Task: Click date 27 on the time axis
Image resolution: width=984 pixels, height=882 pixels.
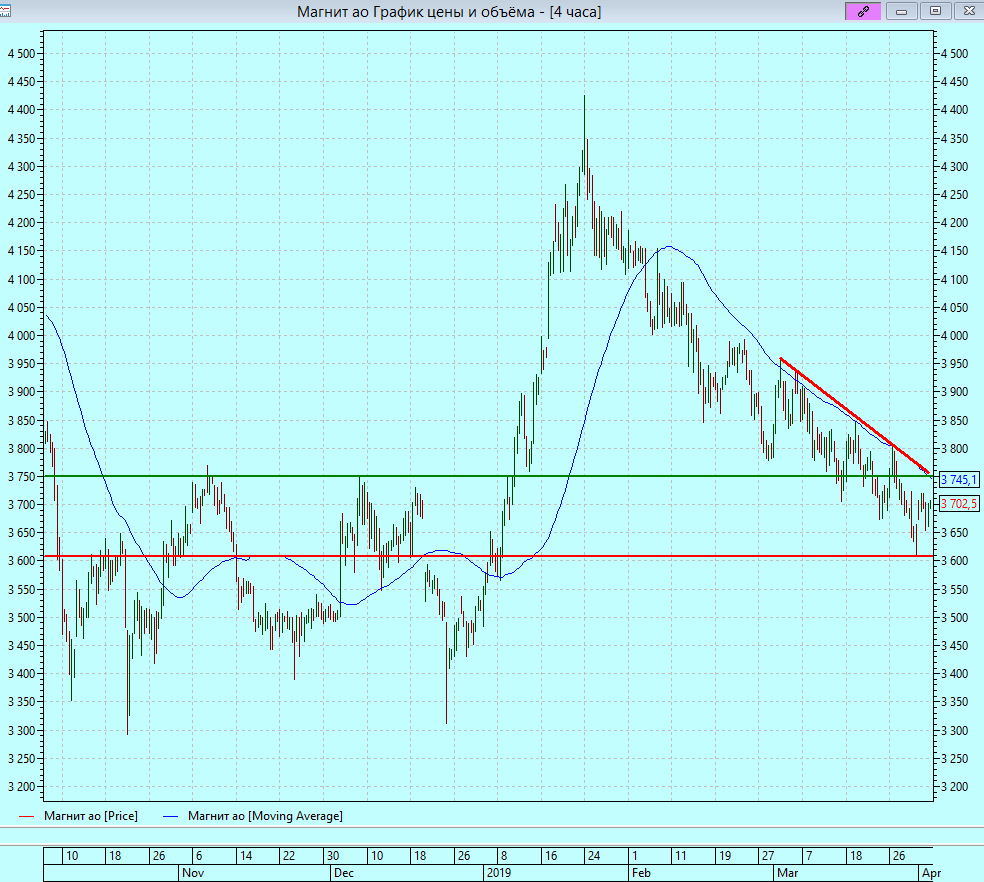Action: (768, 856)
